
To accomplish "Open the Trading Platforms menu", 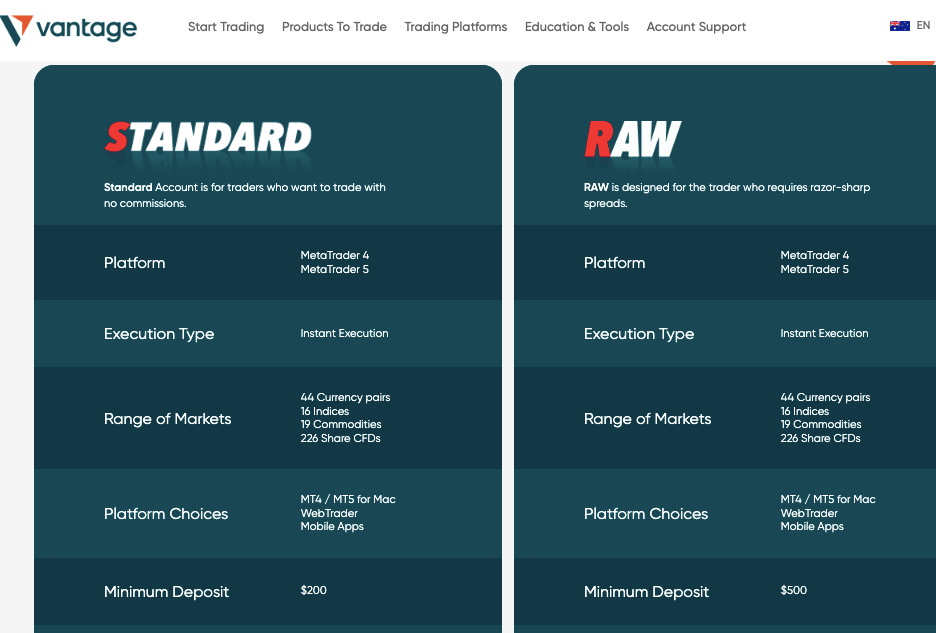I will pos(455,27).
